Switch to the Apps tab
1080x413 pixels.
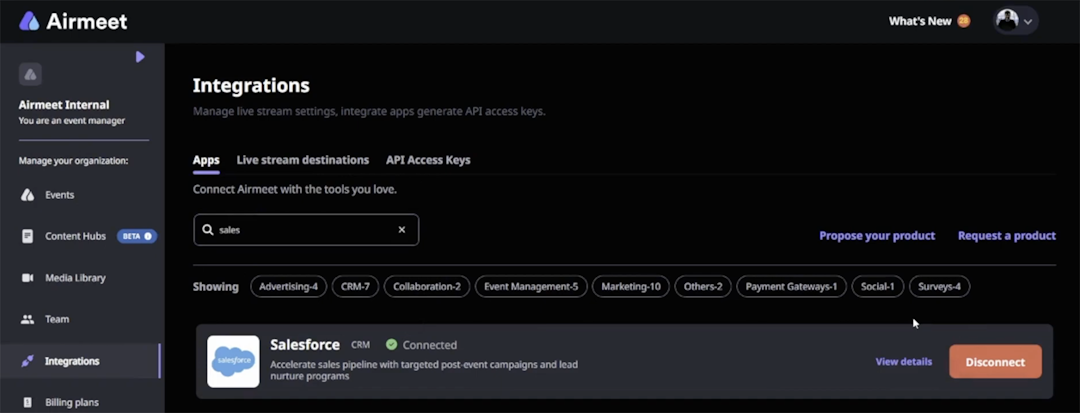(x=206, y=160)
